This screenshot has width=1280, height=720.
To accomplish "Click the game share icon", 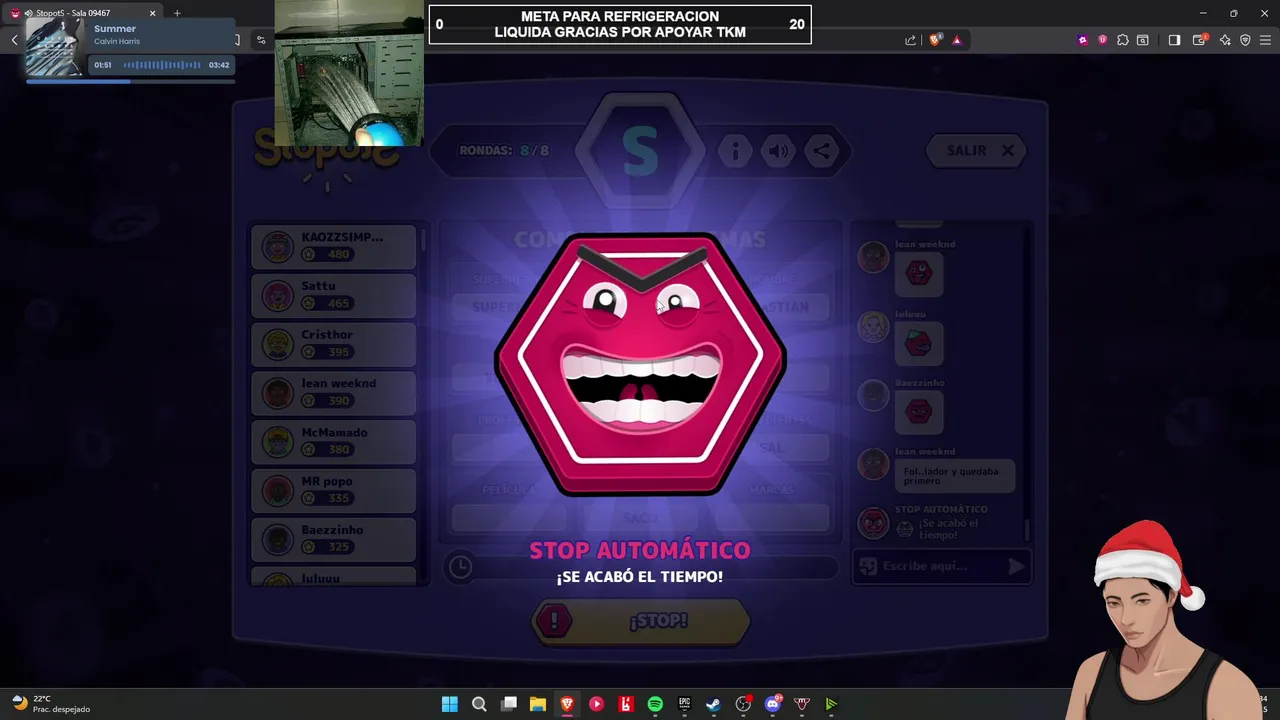I will click(x=821, y=151).
